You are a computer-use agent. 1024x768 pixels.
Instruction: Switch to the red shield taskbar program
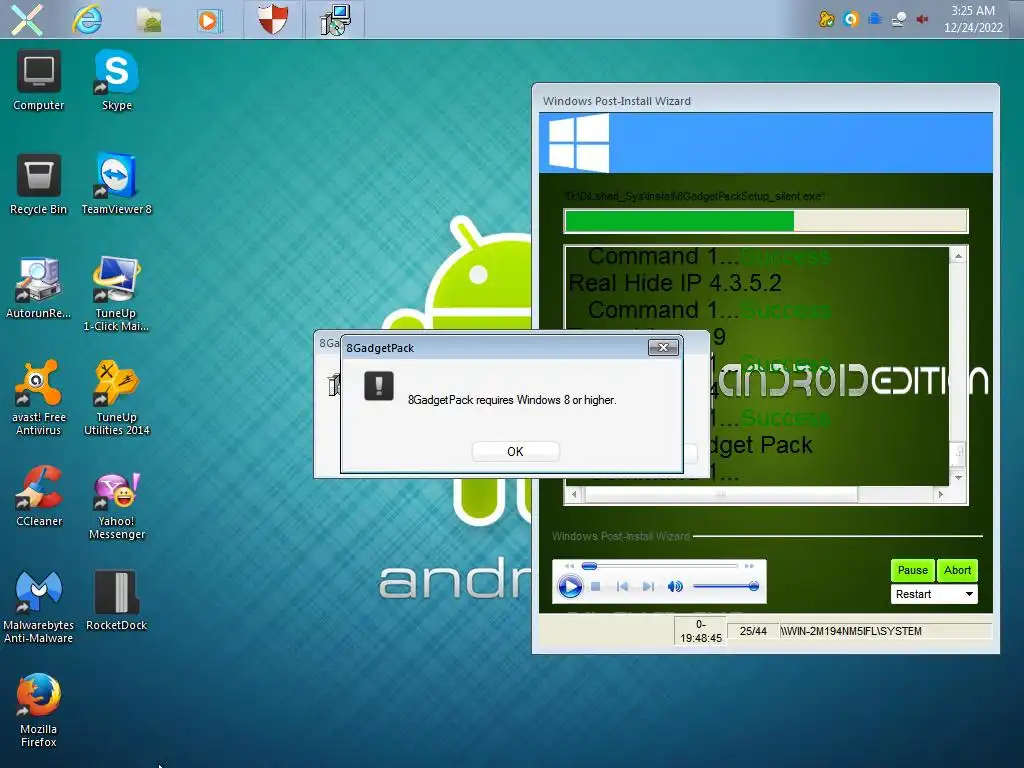pos(273,19)
